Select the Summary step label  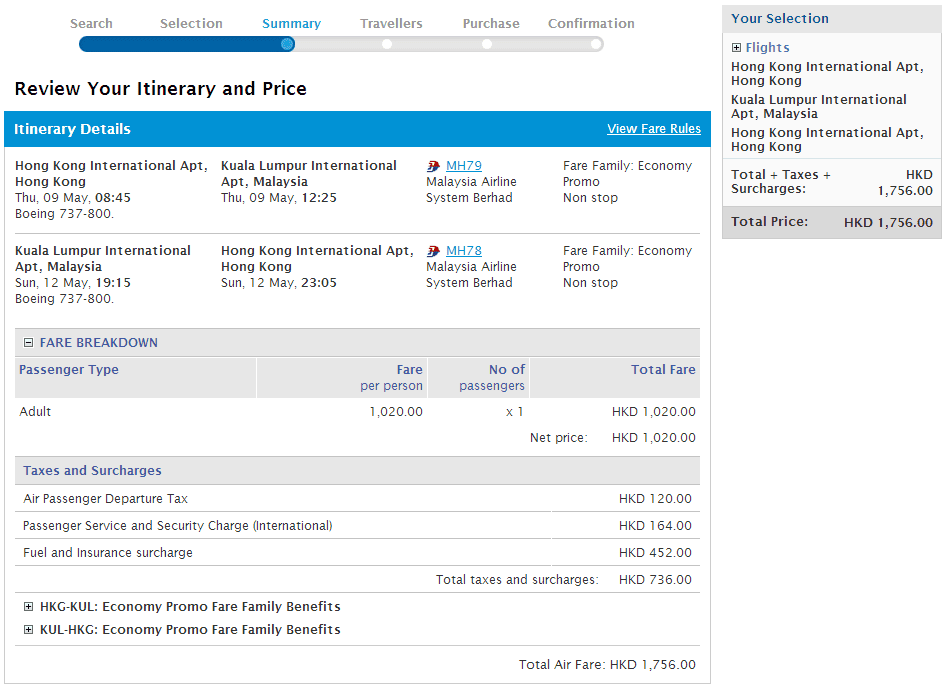coord(291,23)
